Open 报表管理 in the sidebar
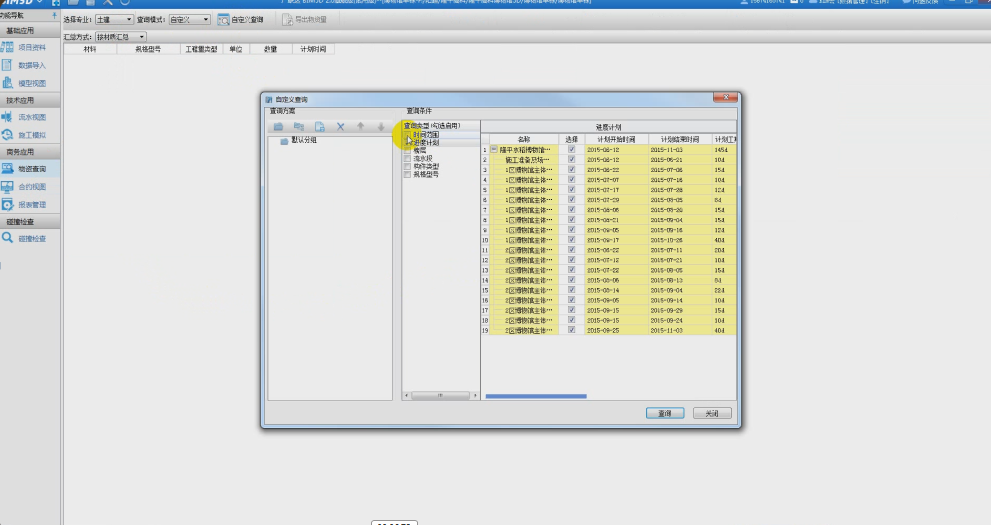The width and height of the screenshot is (991, 525). coord(31,204)
